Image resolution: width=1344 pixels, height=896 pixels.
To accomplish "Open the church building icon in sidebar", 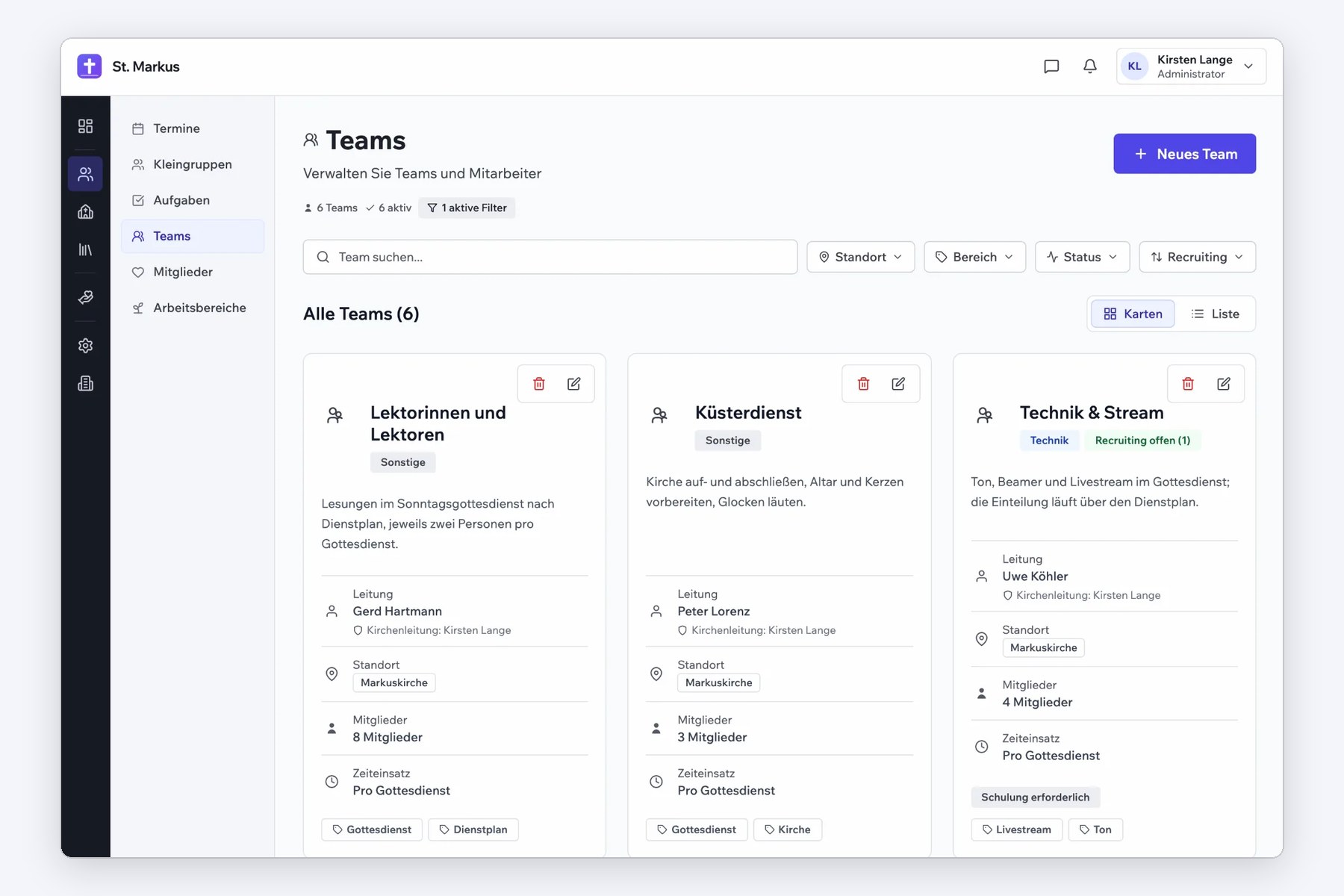I will coord(85,212).
